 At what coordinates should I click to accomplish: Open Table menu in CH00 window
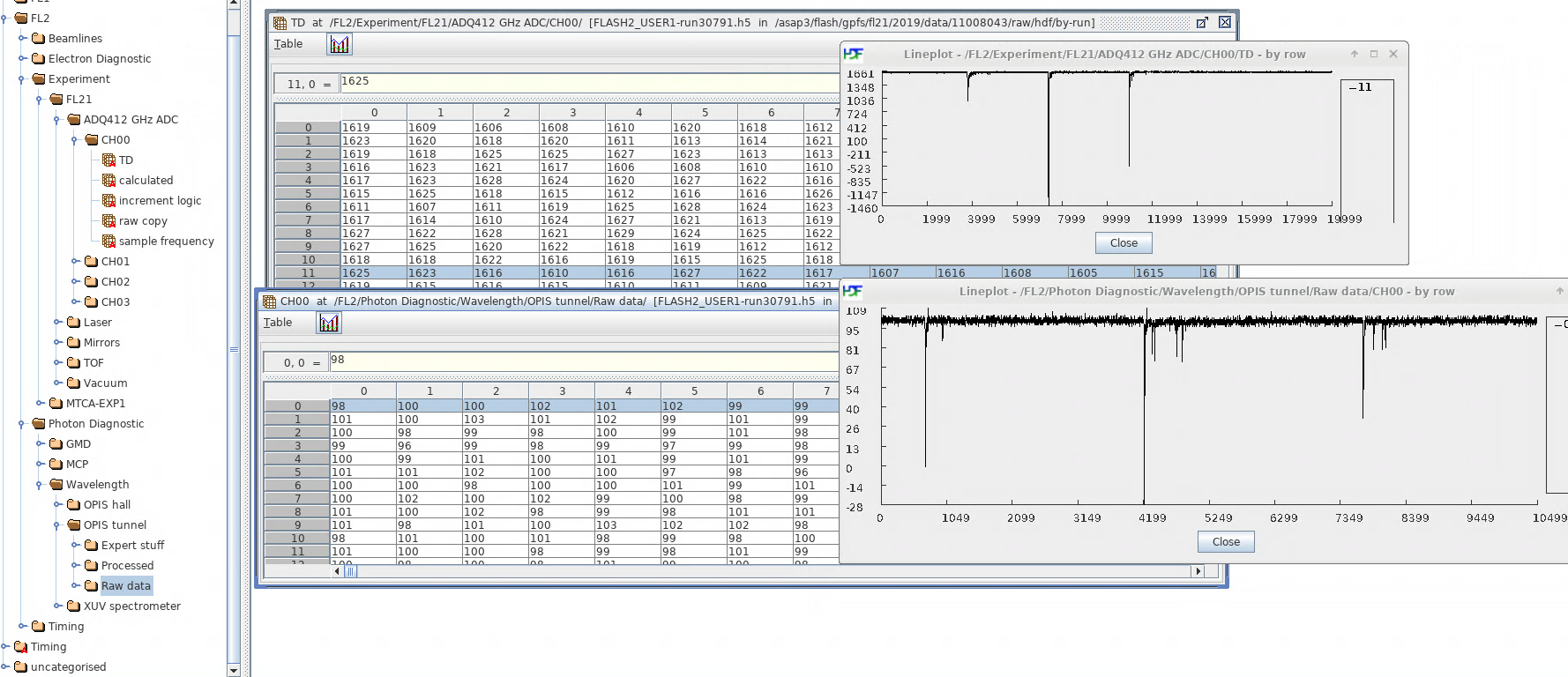[x=278, y=323]
